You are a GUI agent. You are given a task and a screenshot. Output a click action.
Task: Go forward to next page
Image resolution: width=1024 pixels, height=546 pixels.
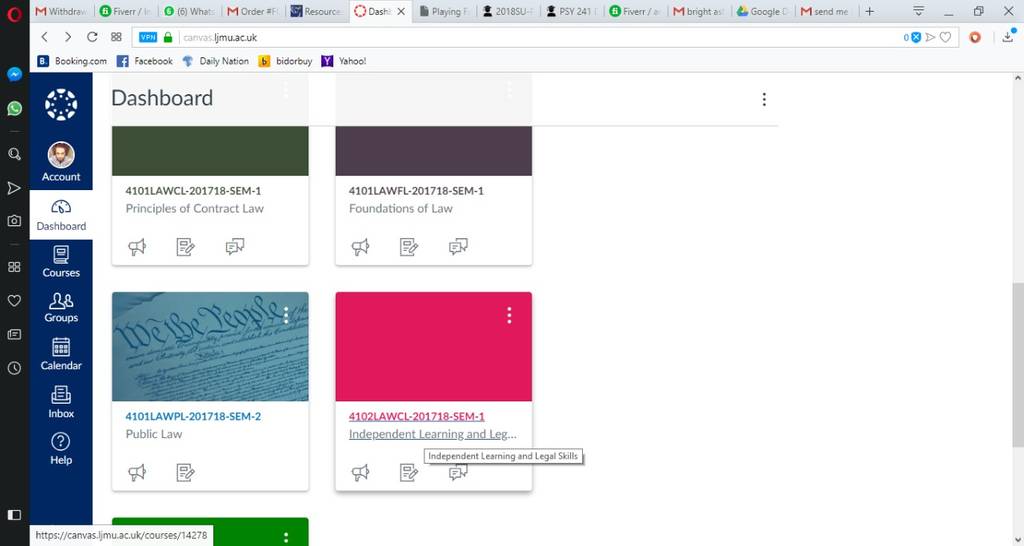click(x=68, y=37)
